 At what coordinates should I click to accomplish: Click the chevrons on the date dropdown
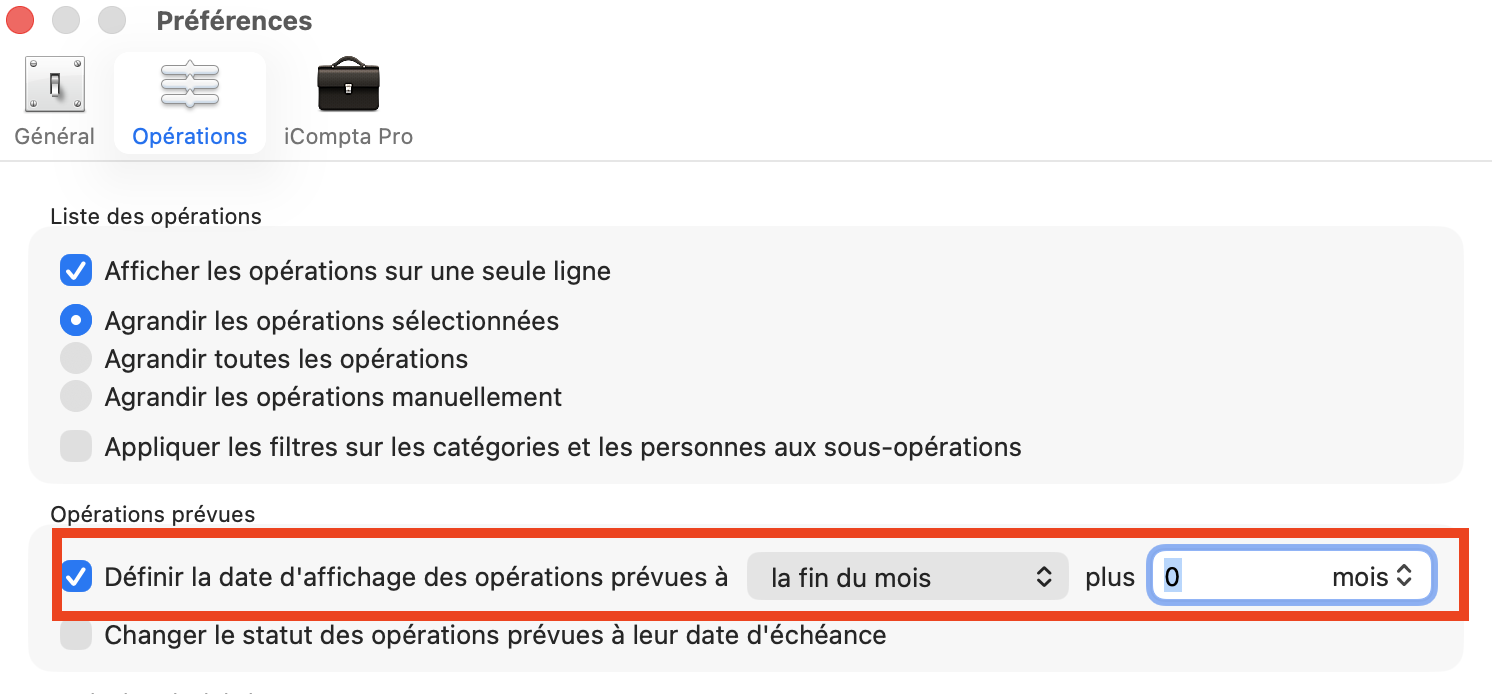[1046, 576]
